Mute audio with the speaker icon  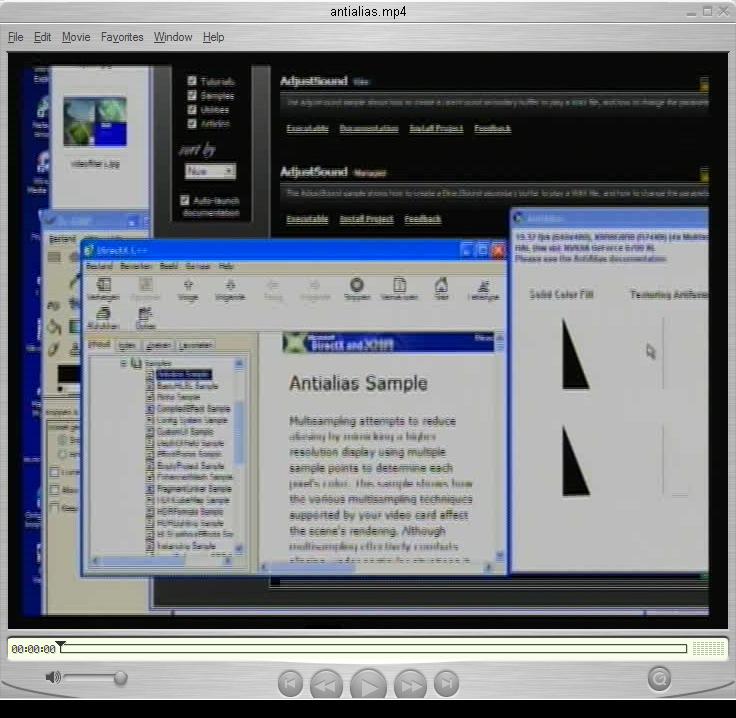53,677
